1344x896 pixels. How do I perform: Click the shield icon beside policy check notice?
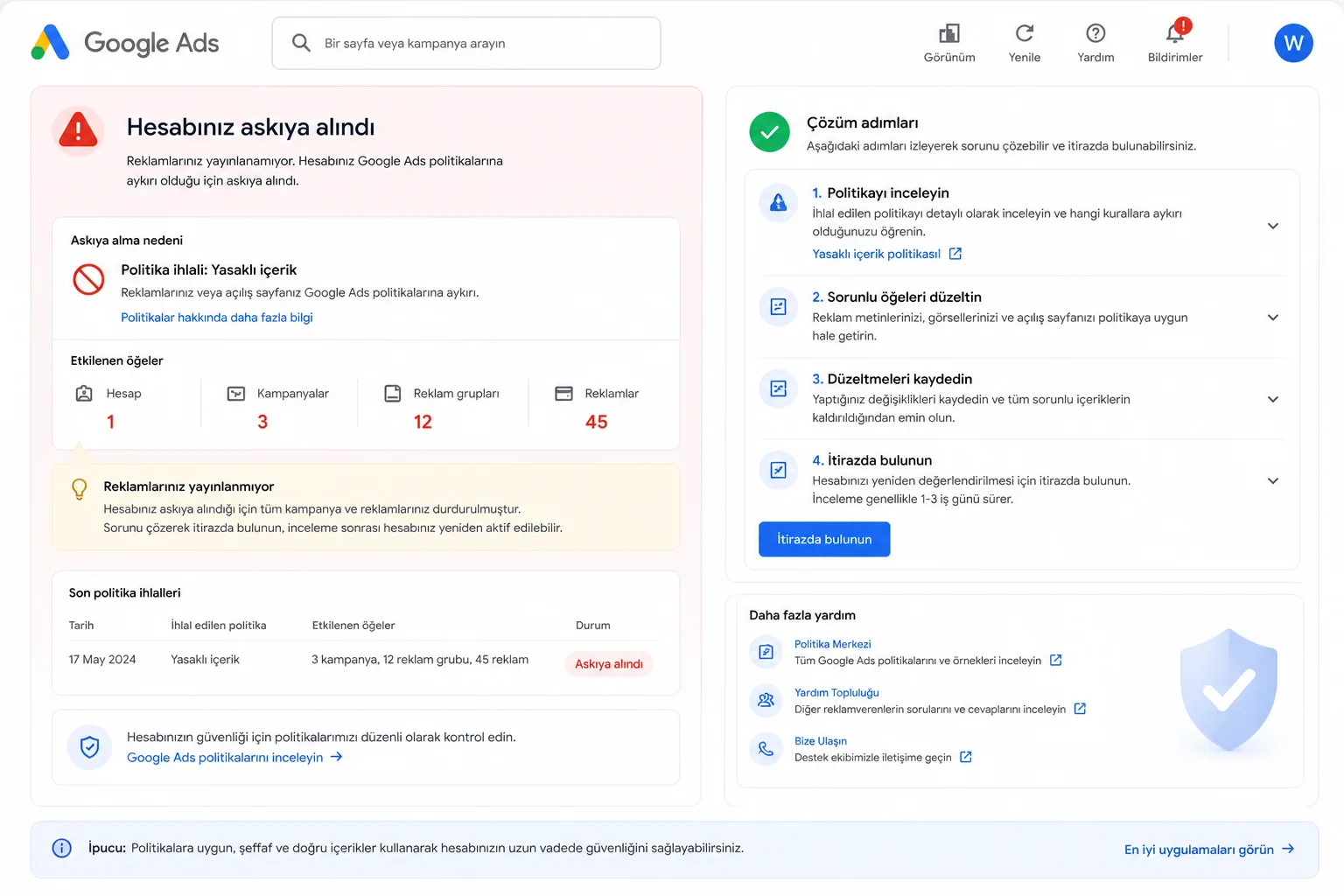(89, 747)
